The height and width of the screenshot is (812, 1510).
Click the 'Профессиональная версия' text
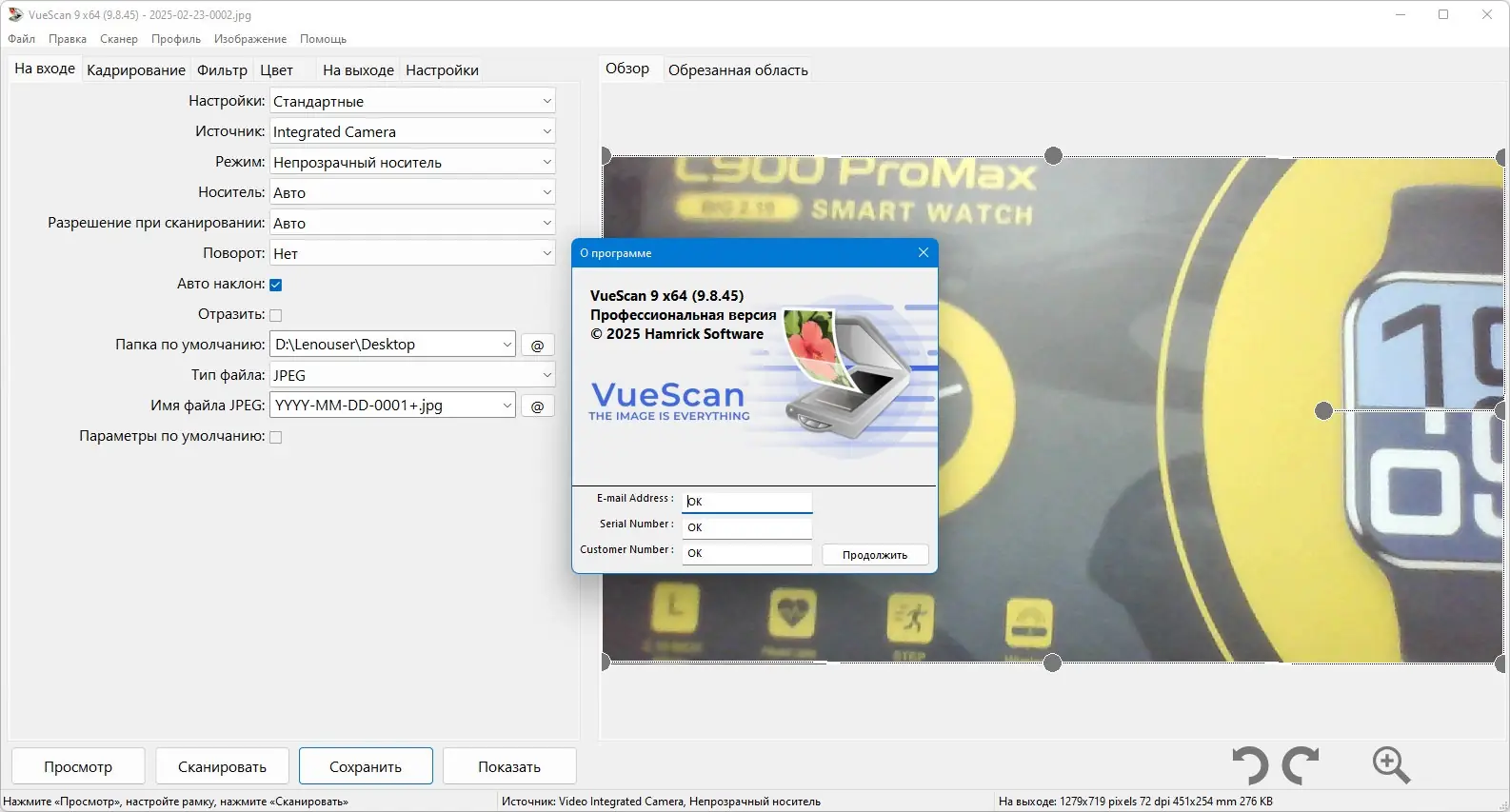click(683, 315)
